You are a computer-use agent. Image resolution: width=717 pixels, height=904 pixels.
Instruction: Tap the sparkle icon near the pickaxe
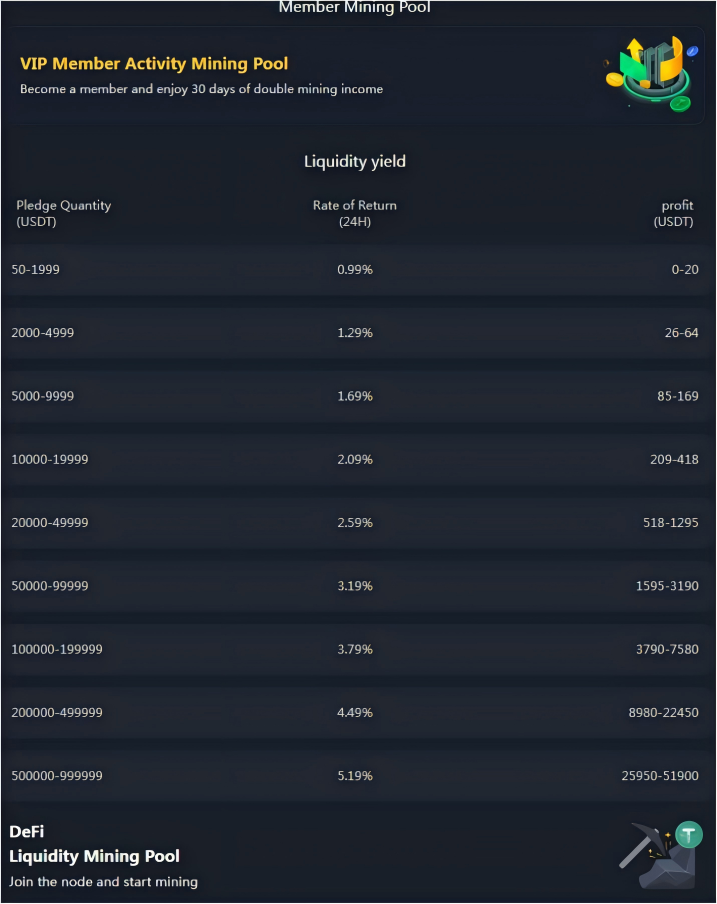667,835
